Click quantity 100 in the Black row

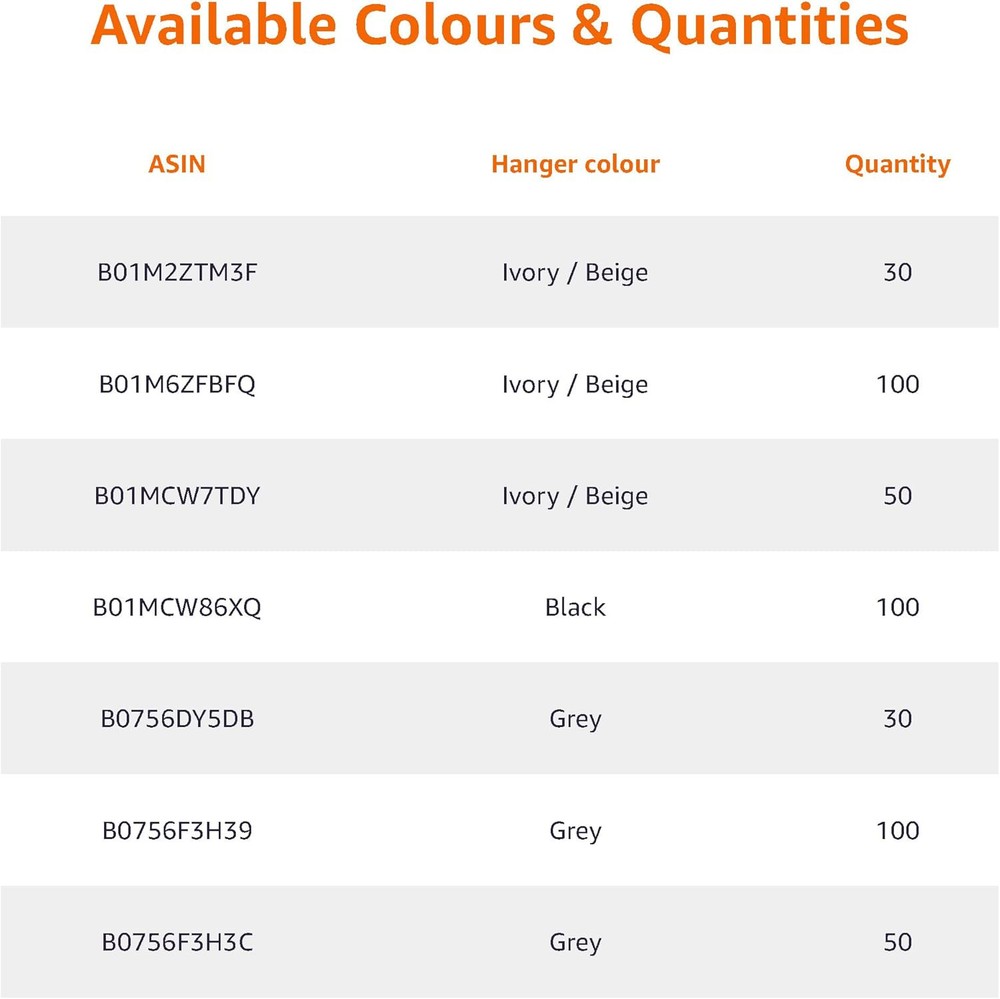tap(897, 607)
